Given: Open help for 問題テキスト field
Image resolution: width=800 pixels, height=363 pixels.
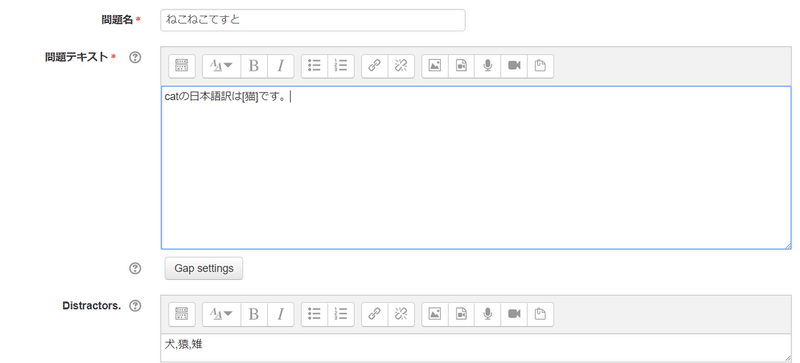Looking at the screenshot, I should (x=135, y=57).
